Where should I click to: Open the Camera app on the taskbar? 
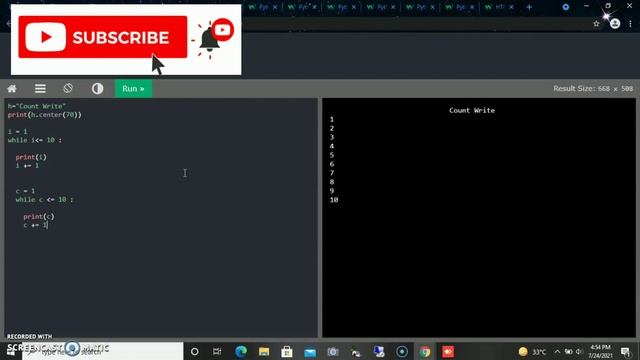333,351
